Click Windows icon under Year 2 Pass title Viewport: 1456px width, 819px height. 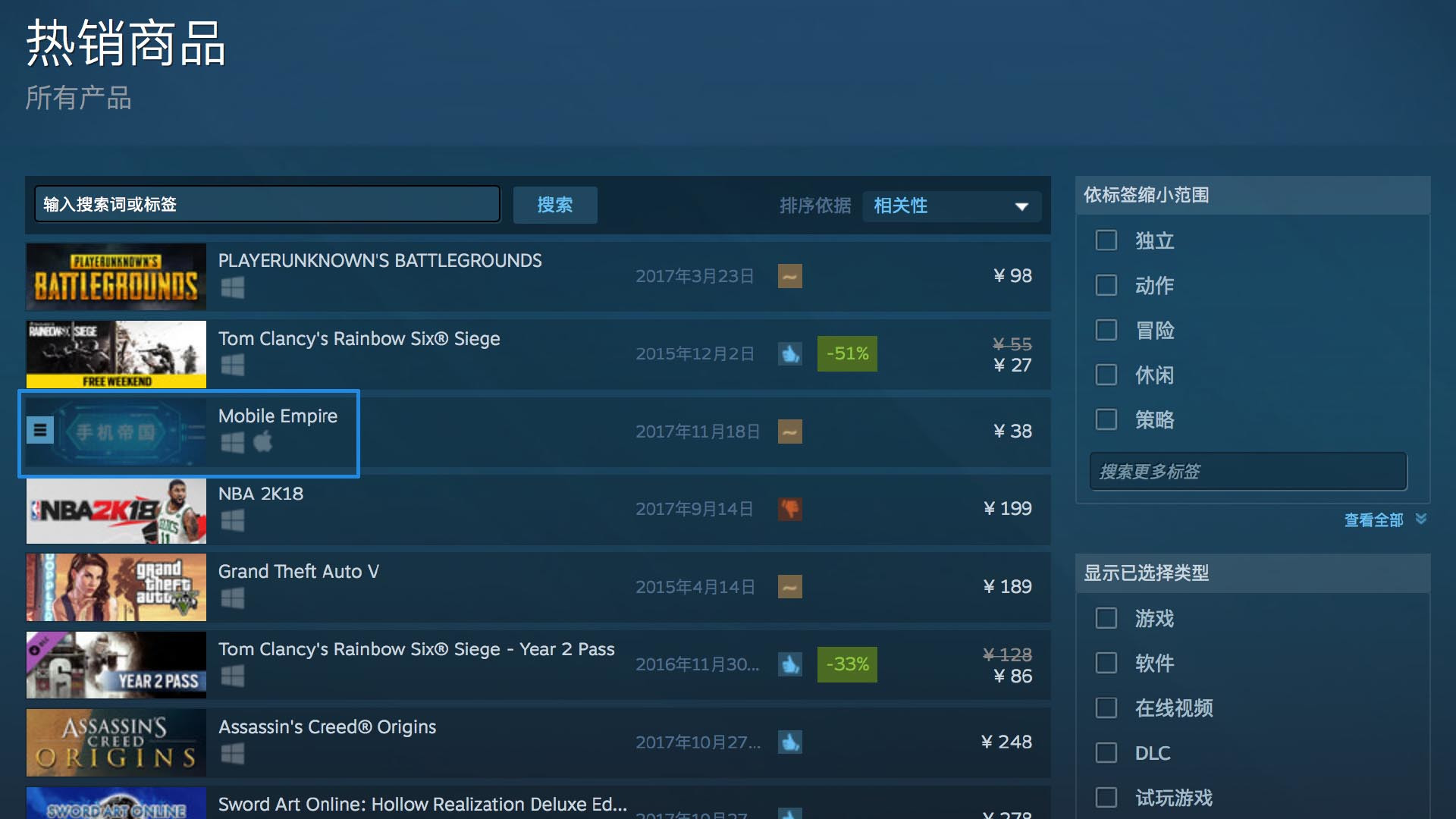tap(233, 676)
